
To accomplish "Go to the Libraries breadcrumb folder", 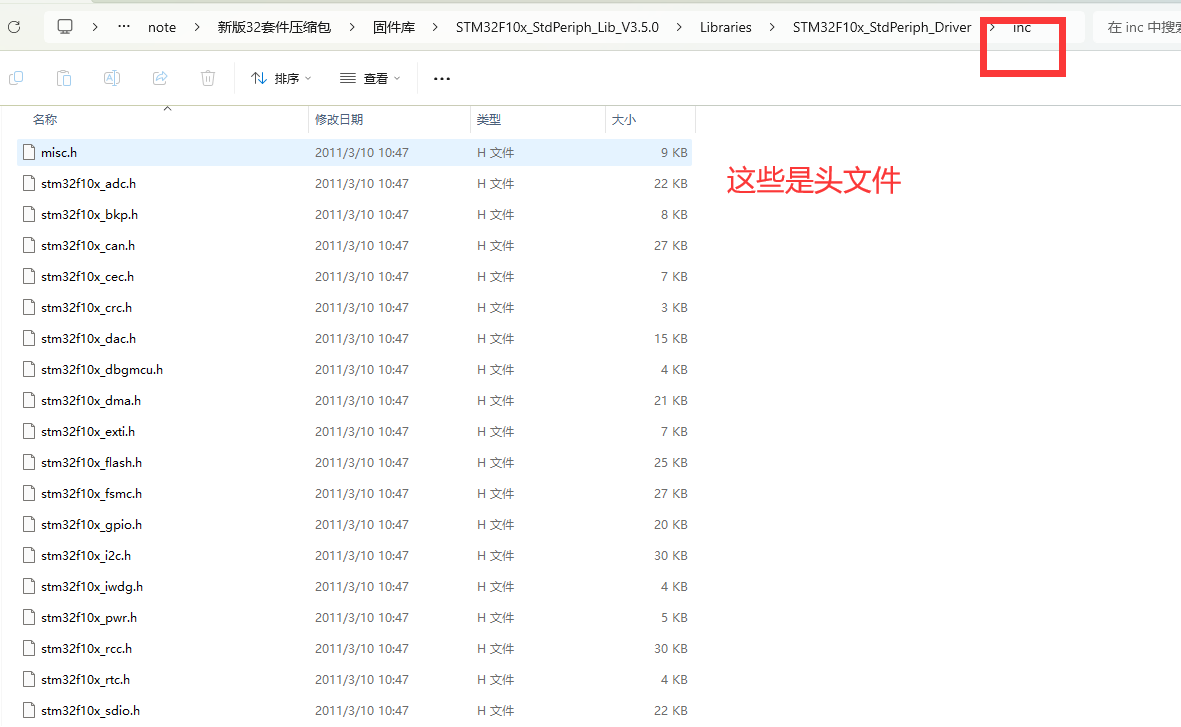I will tap(725, 27).
